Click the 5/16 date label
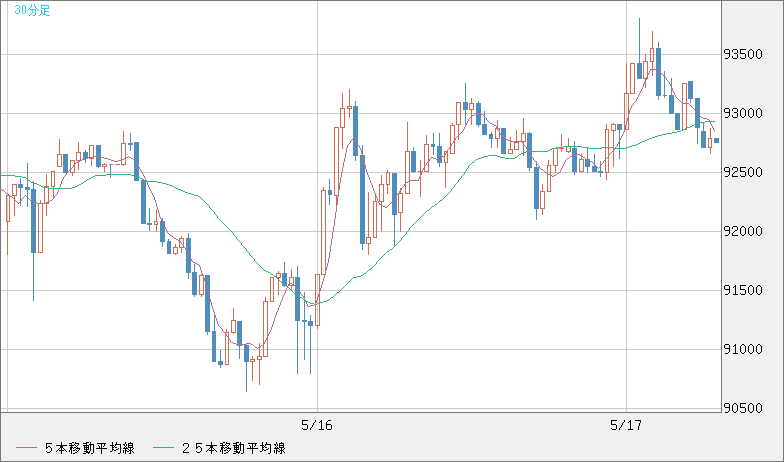784x462 pixels. coord(317,426)
